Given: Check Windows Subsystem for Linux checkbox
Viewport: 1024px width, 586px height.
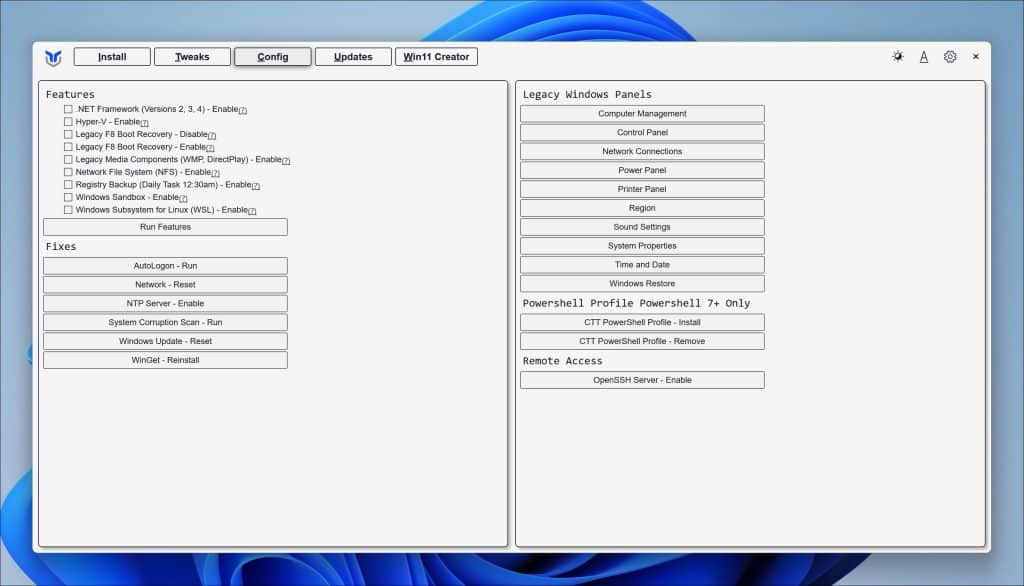Looking at the screenshot, I should (x=68, y=210).
